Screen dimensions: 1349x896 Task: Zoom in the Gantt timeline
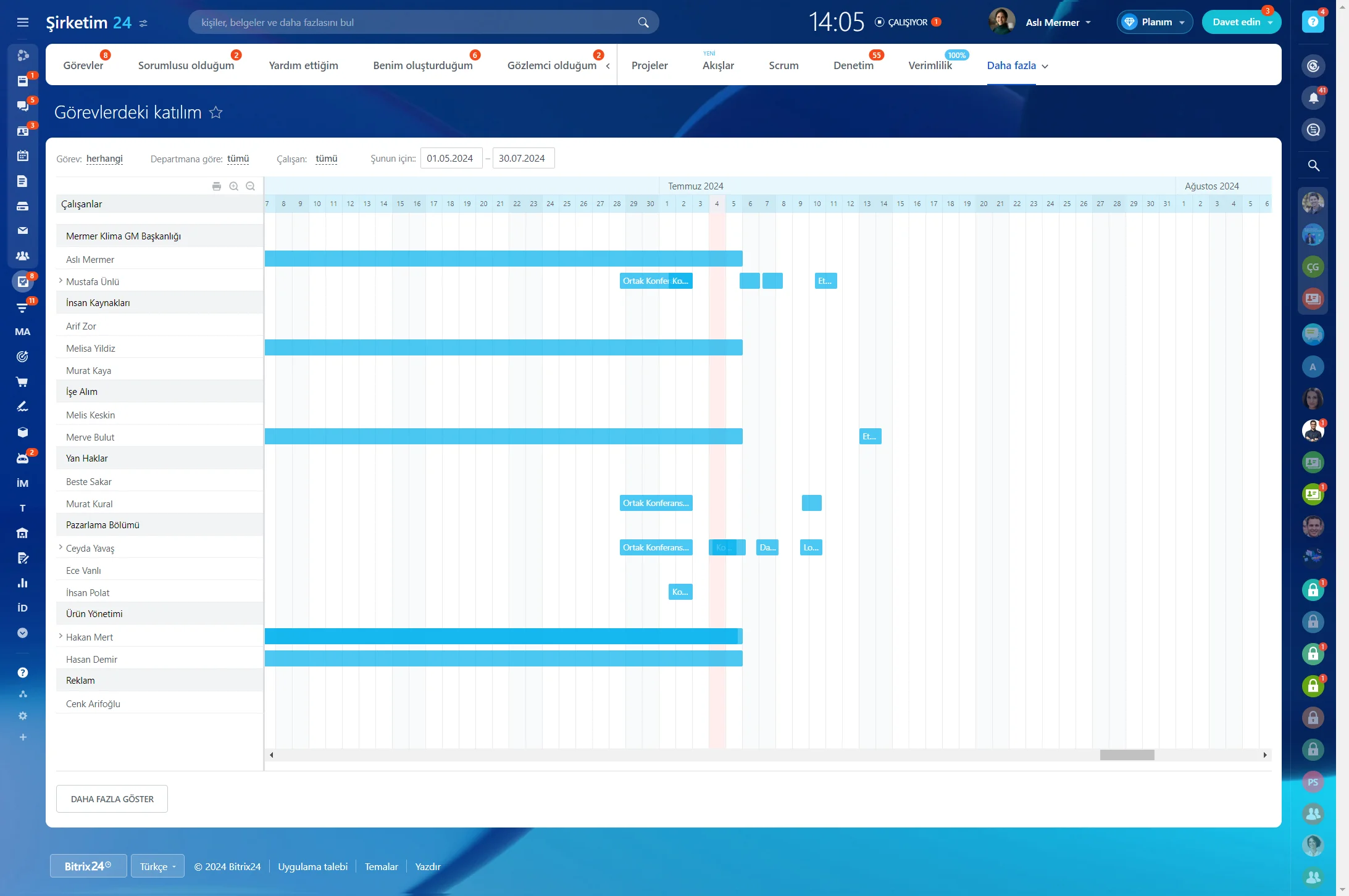(x=234, y=186)
